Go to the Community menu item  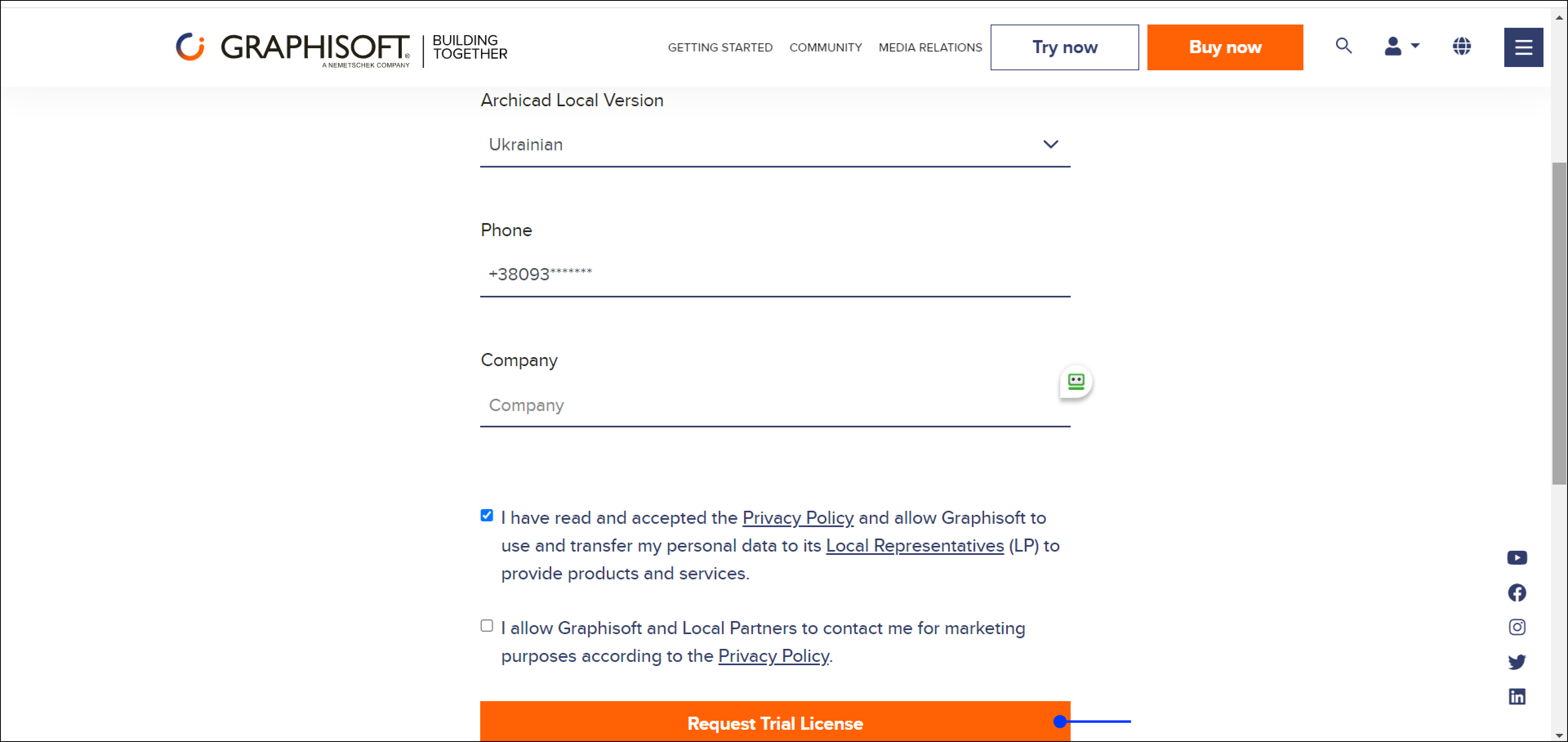(825, 47)
